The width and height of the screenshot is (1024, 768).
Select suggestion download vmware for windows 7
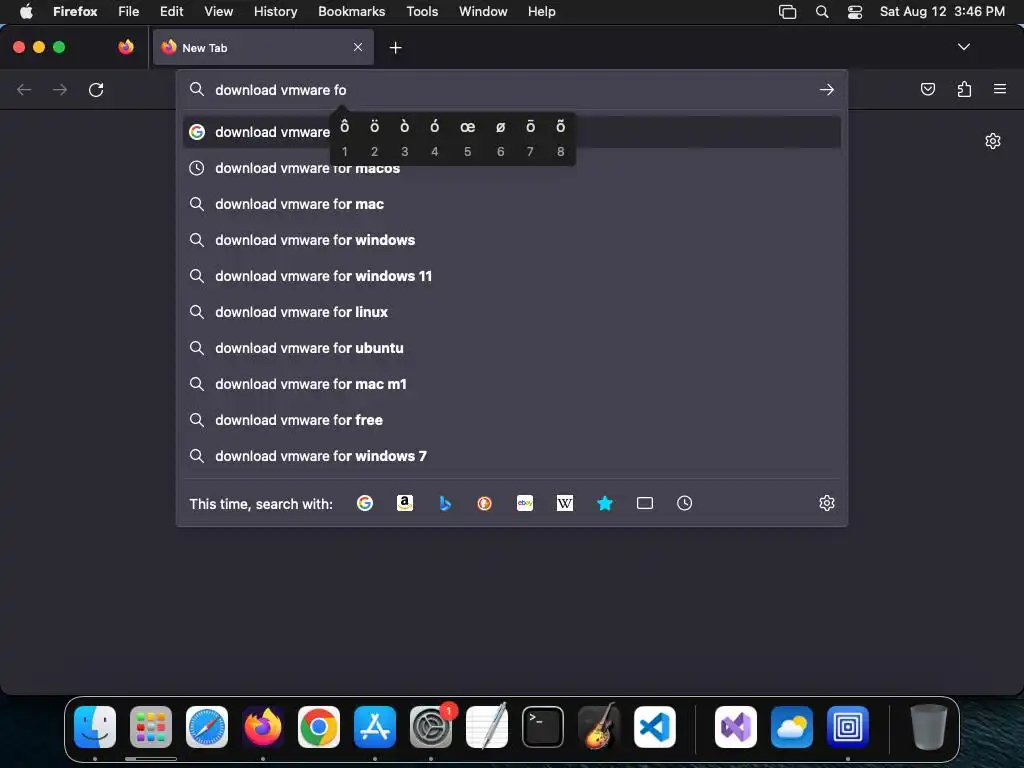512,456
